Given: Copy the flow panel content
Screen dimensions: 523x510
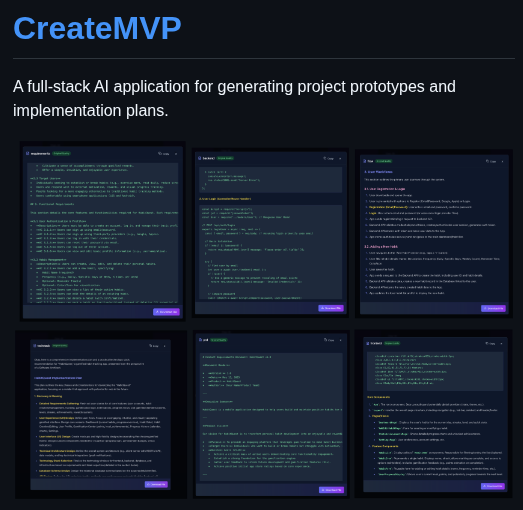Looking at the screenshot, I should (x=491, y=161).
